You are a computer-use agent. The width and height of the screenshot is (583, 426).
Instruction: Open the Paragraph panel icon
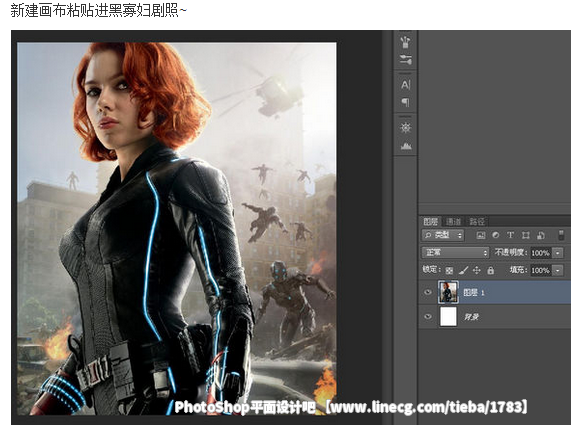[x=406, y=102]
